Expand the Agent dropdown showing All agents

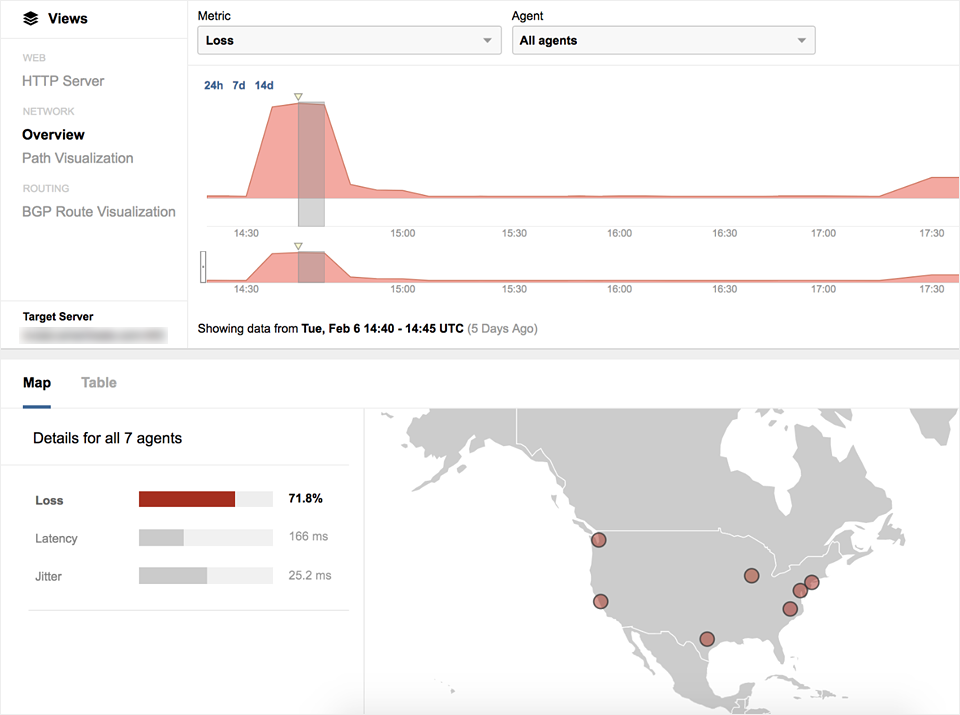tap(663, 40)
